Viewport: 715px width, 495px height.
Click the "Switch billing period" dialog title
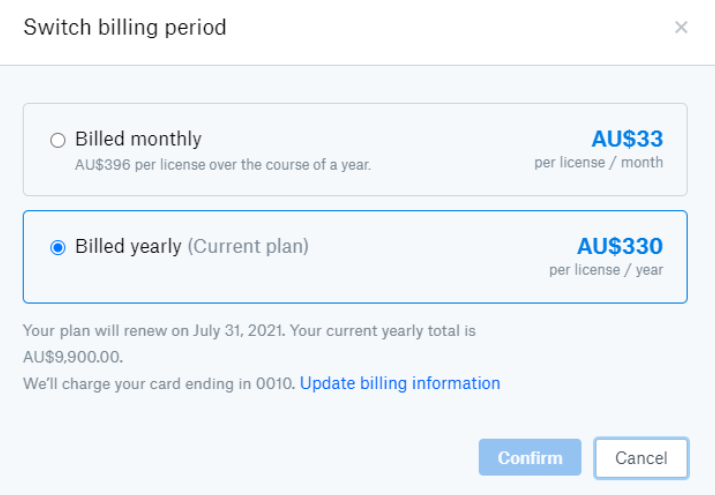(125, 27)
